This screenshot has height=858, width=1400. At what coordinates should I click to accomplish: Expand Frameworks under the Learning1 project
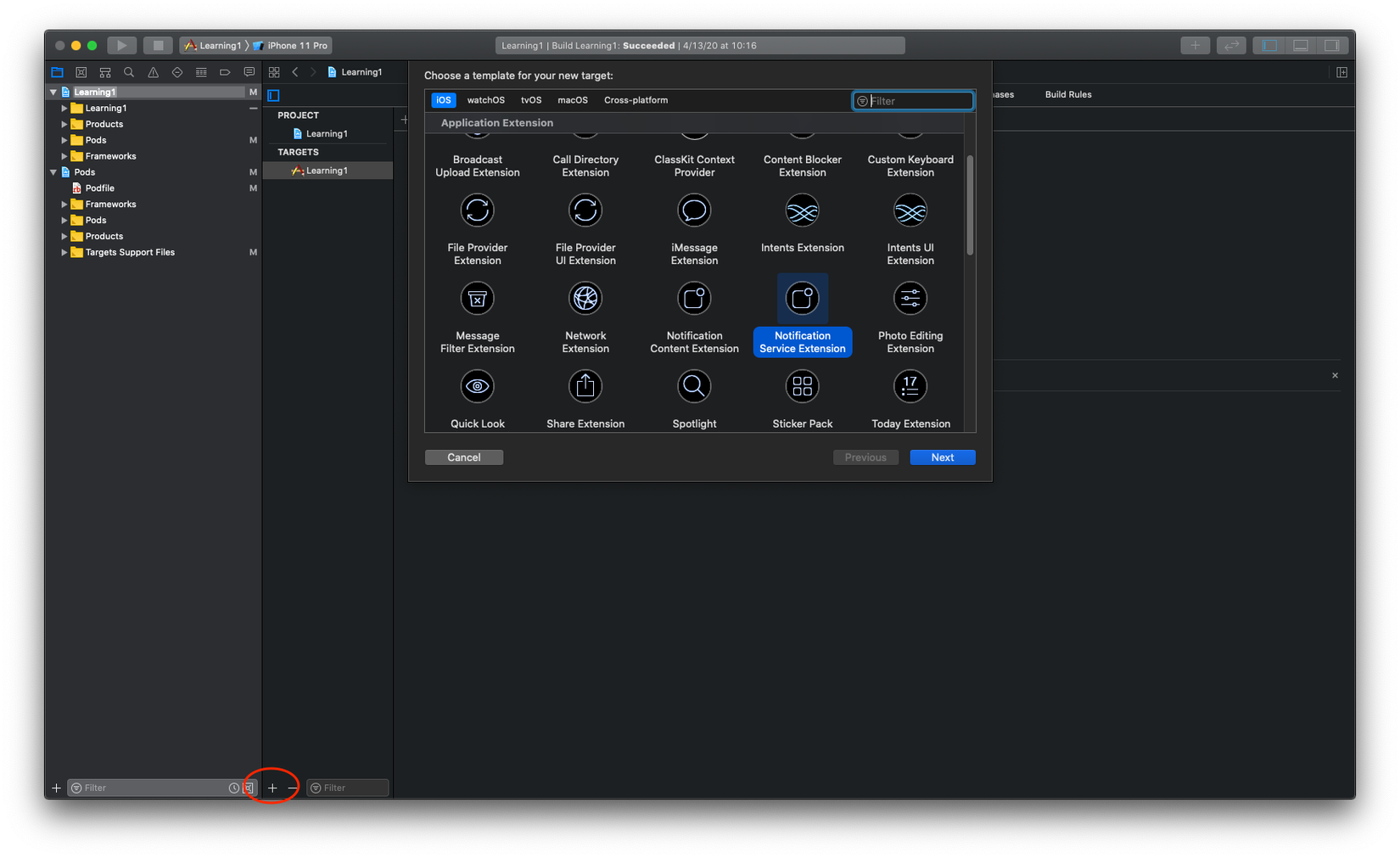coord(64,156)
